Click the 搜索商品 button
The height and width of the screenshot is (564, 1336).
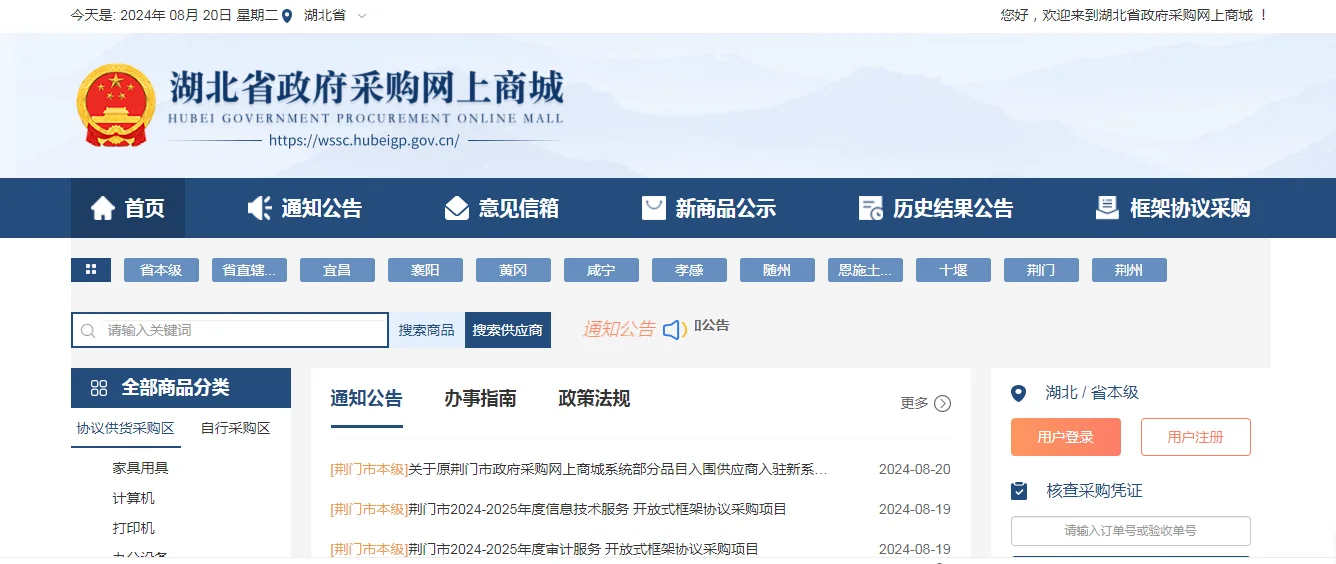click(426, 330)
